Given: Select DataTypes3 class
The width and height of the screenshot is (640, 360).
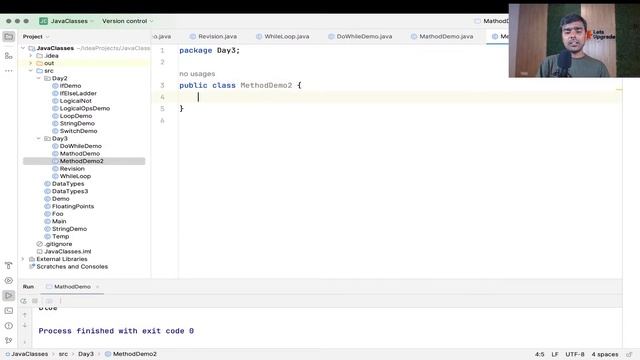Looking at the screenshot, I should point(70,191).
